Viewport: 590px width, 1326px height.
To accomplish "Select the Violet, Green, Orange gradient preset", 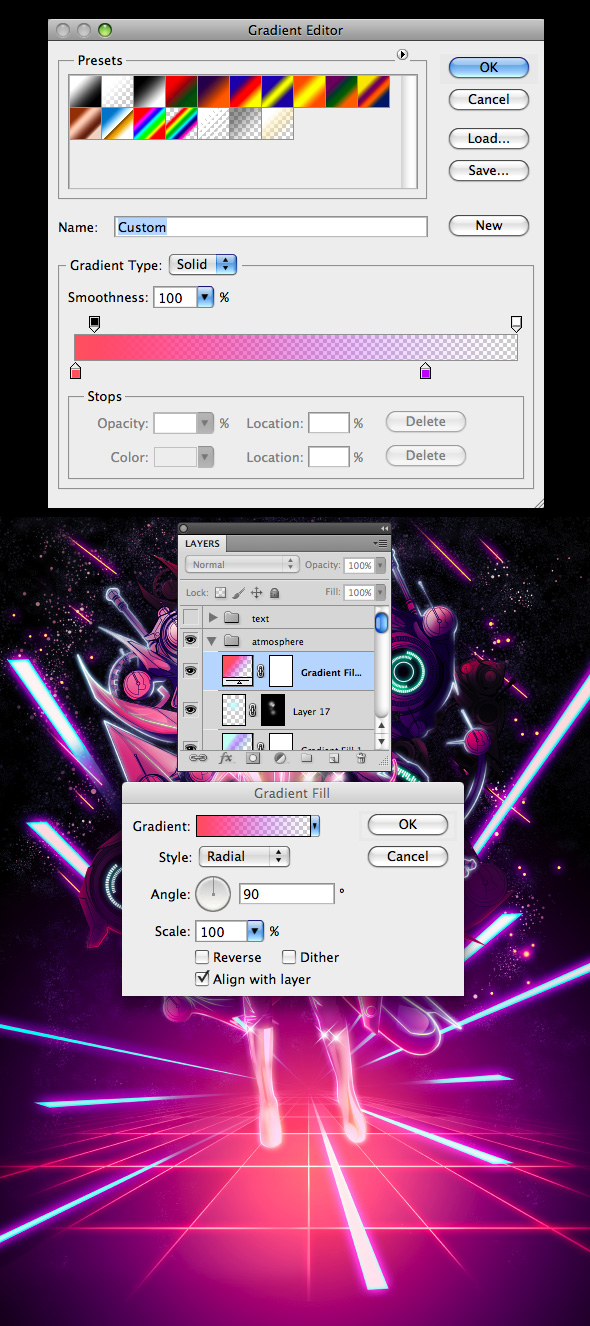I will pos(341,92).
